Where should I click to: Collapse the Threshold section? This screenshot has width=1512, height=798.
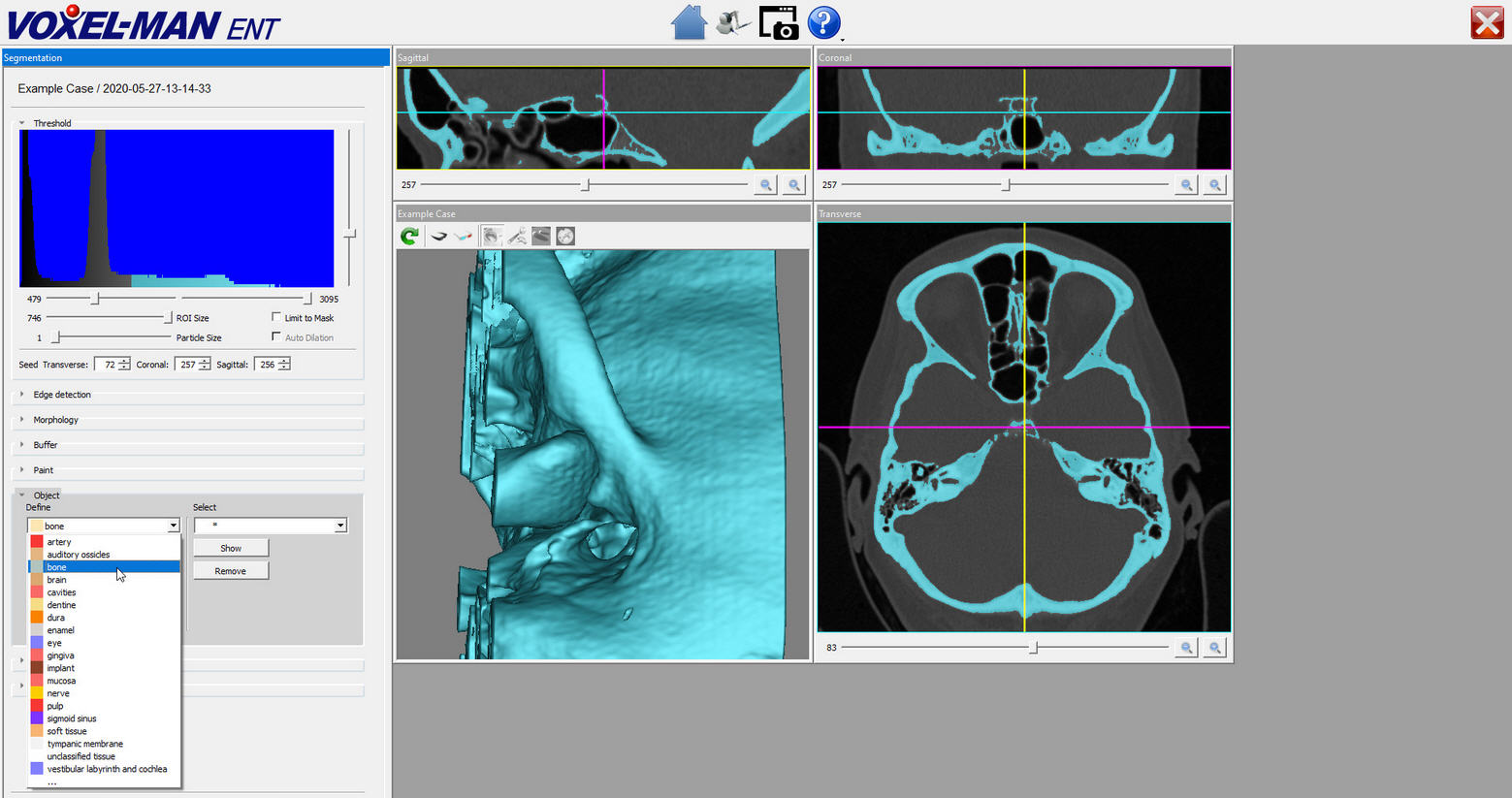click(22, 123)
